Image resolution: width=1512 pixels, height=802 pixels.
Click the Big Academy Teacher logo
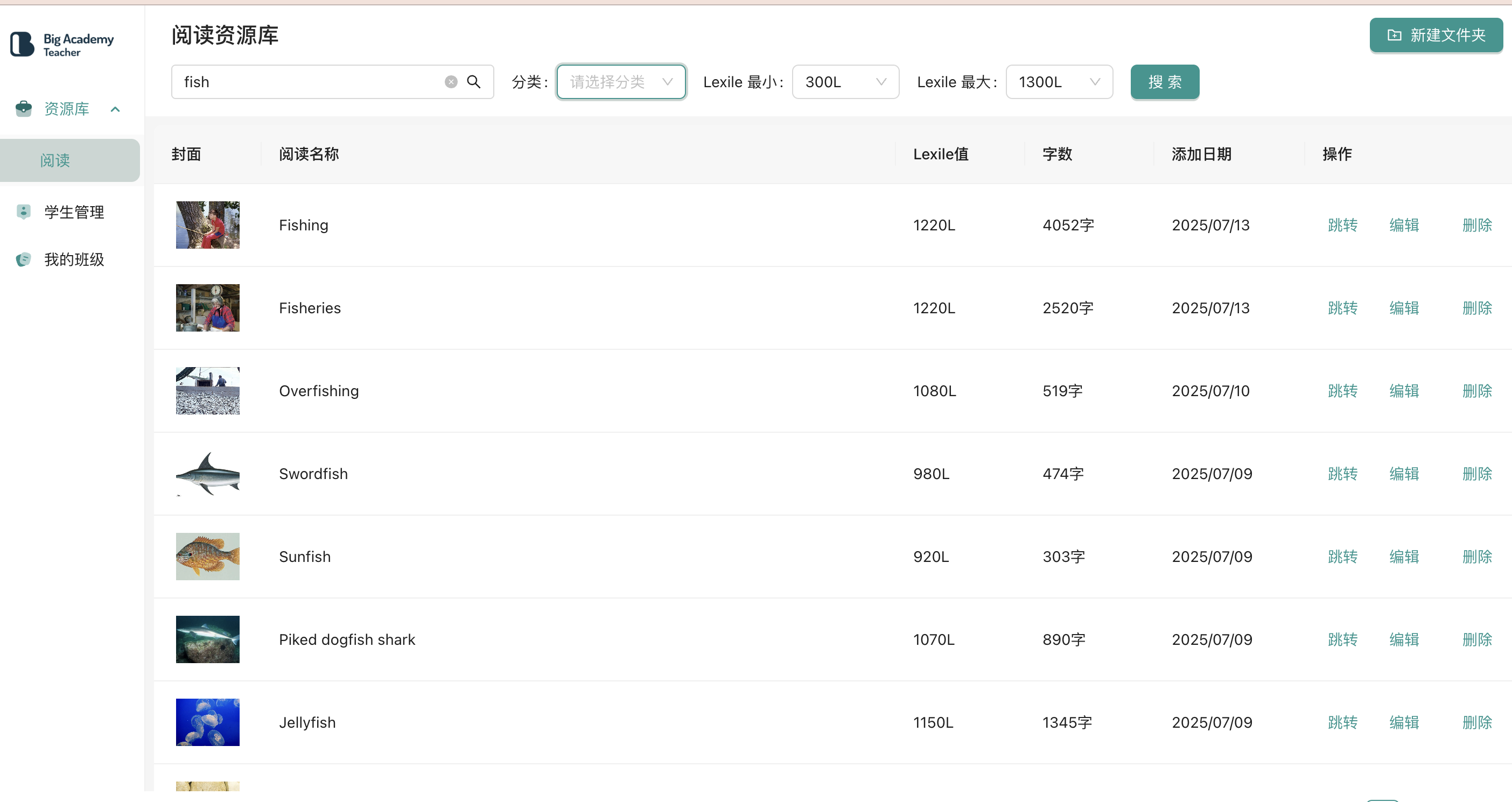tap(61, 45)
